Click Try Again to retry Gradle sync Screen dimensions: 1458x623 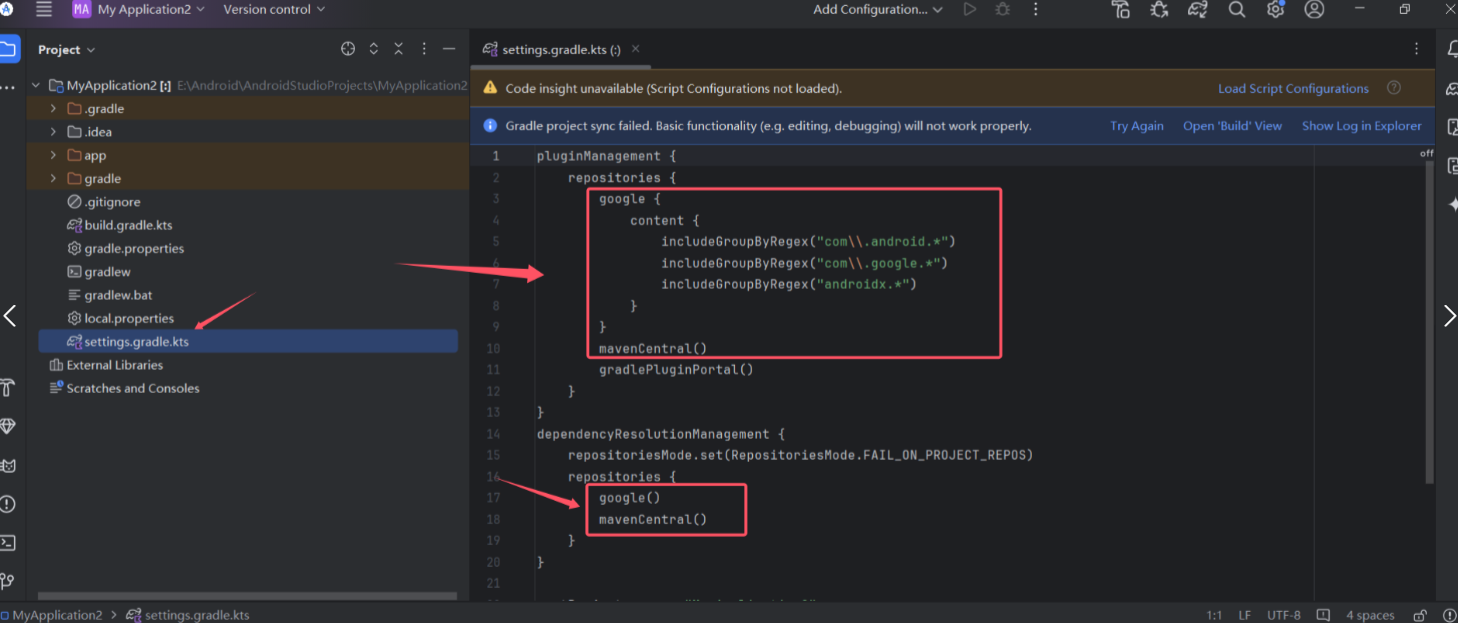click(1136, 125)
